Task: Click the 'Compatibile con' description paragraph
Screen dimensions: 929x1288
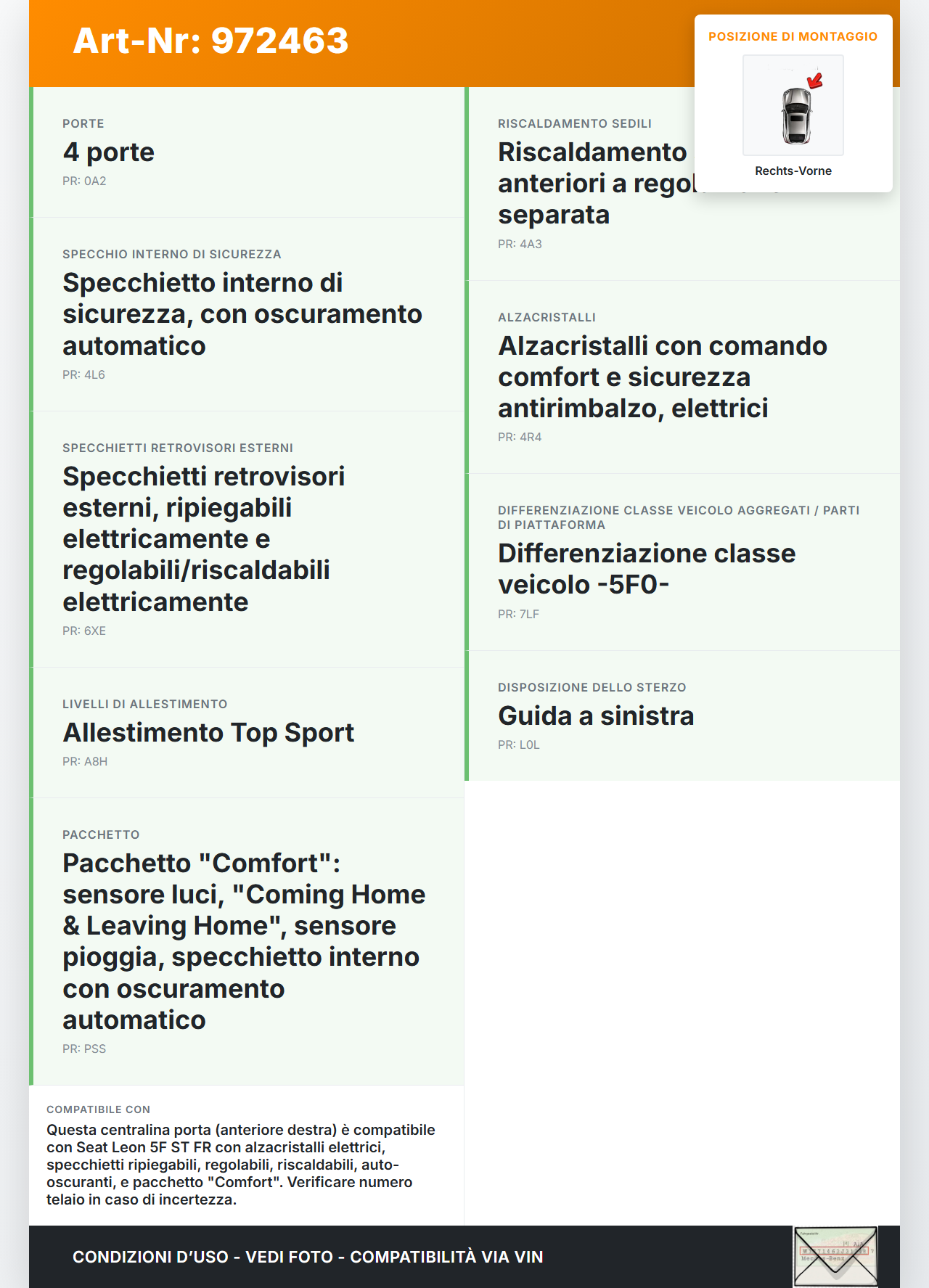Action: tap(241, 1164)
